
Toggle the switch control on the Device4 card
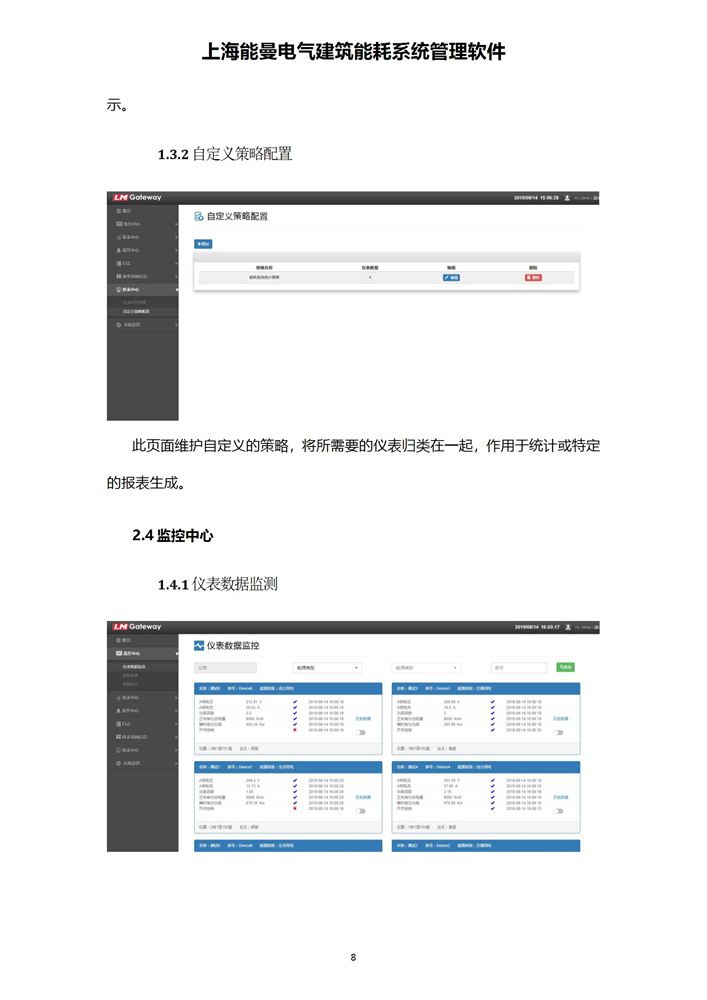(558, 810)
